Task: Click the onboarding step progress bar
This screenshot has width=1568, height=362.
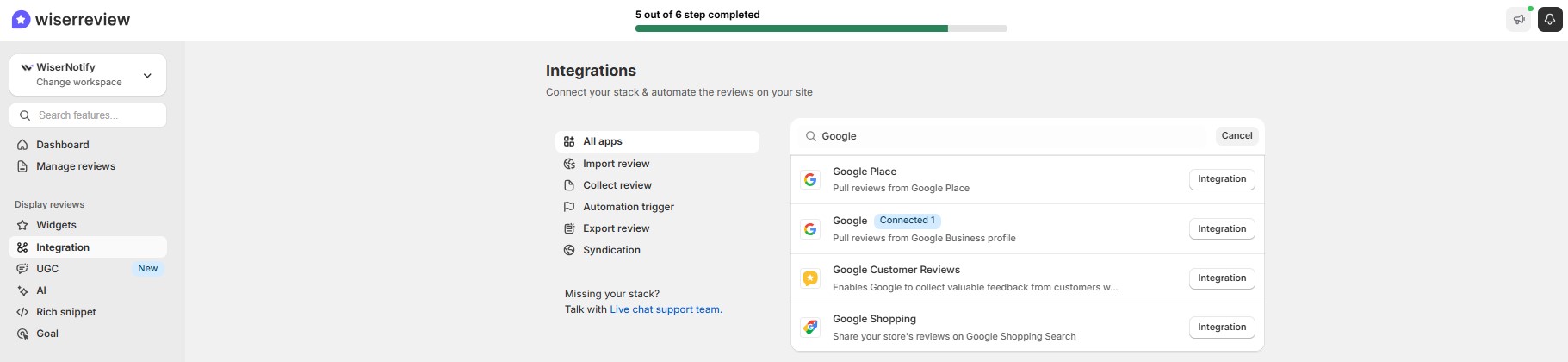Action: tap(821, 28)
